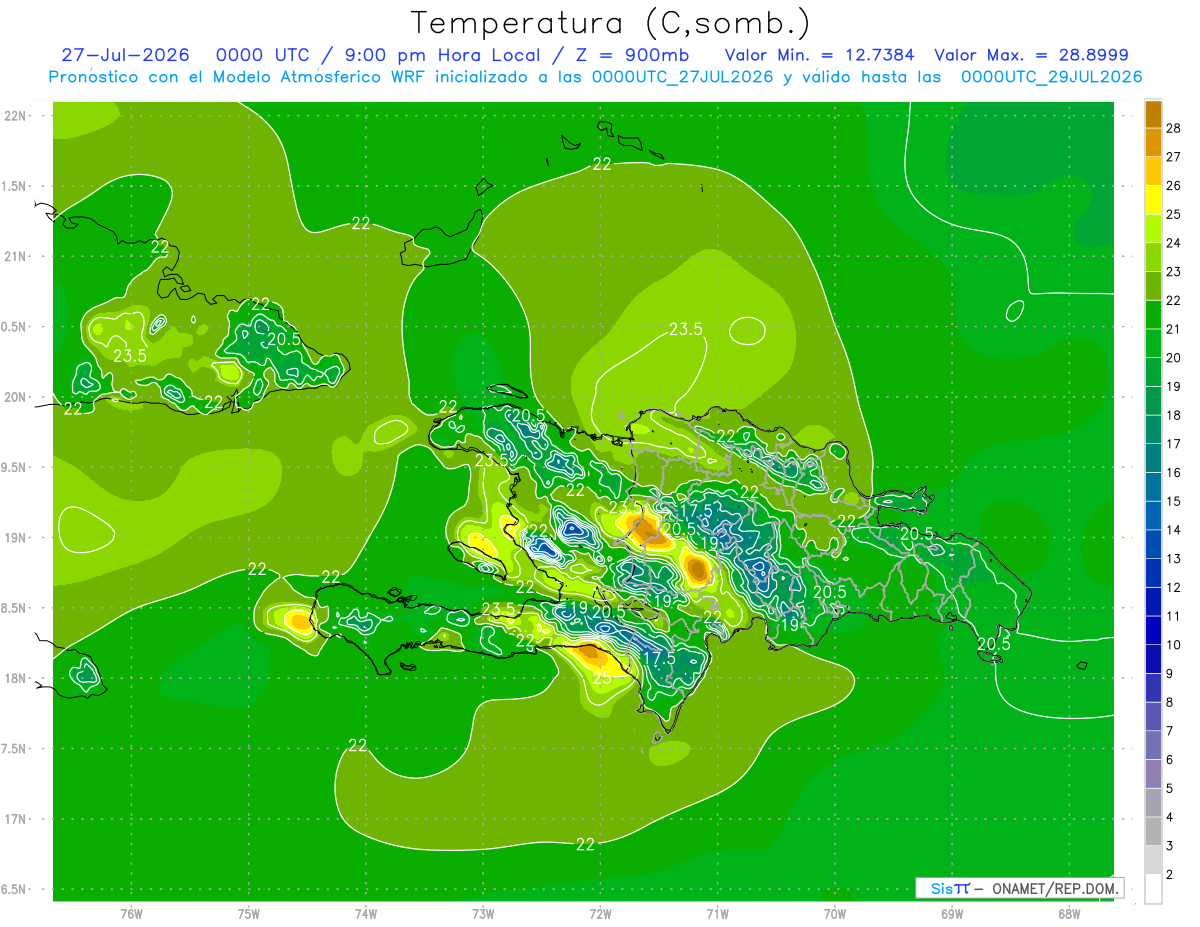
Task: Click the "17.5" contour label over northern Hispaniola
Action: click(694, 510)
